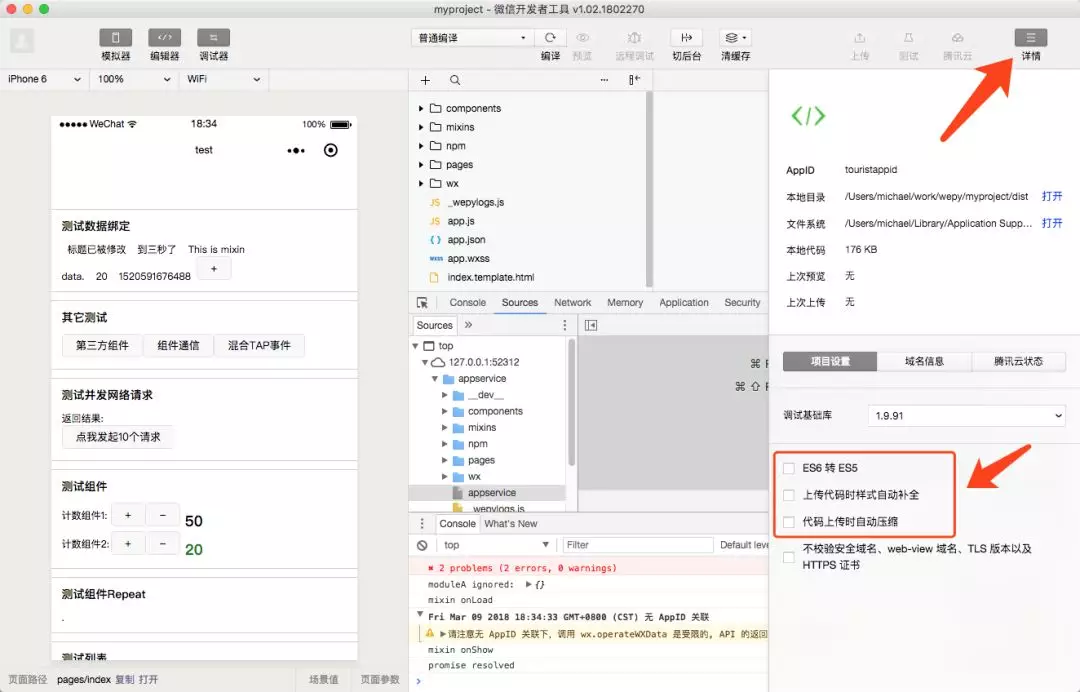The height and width of the screenshot is (692, 1080).
Task: Select appservice file in Sources tree
Action: [x=491, y=493]
